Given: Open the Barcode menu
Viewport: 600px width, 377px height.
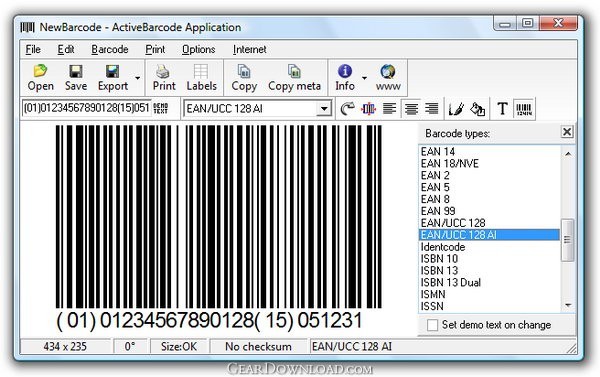Looking at the screenshot, I should point(110,49).
